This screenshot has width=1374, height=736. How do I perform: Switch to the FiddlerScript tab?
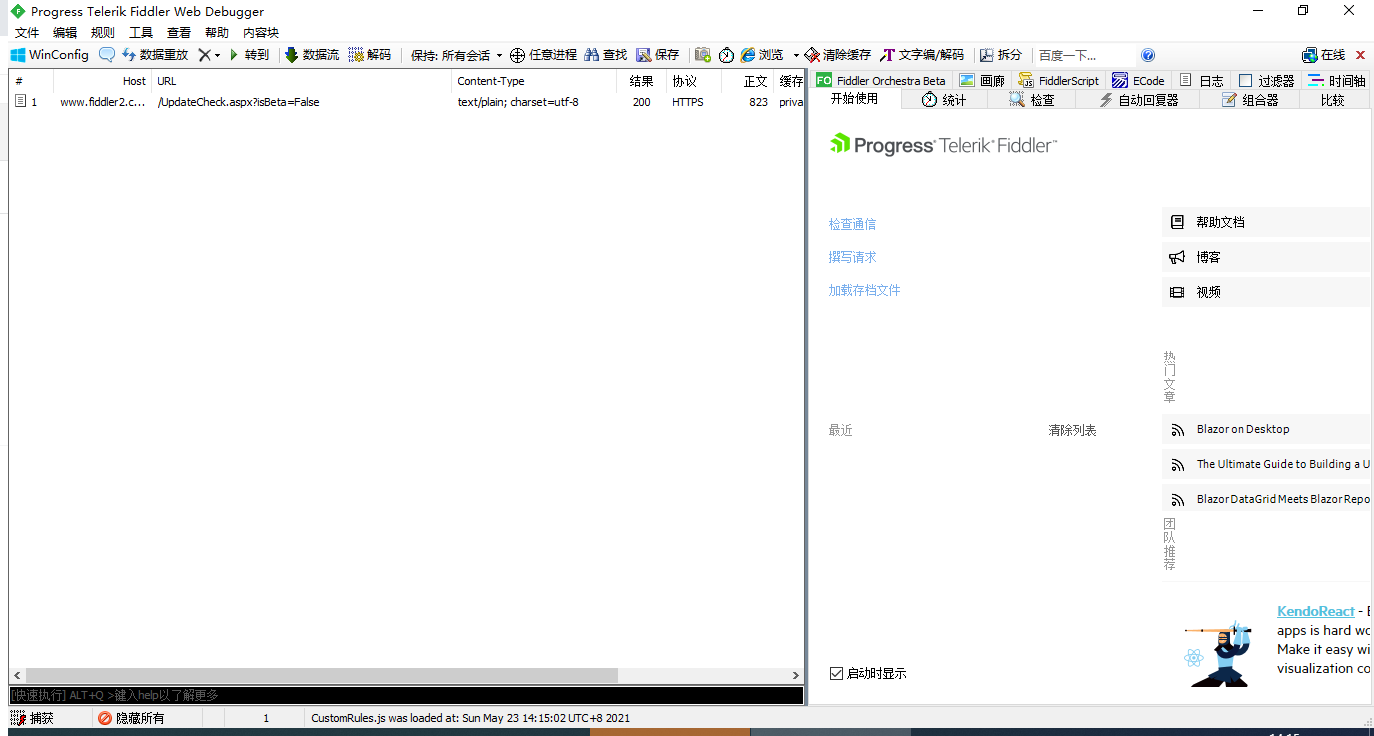[1059, 80]
